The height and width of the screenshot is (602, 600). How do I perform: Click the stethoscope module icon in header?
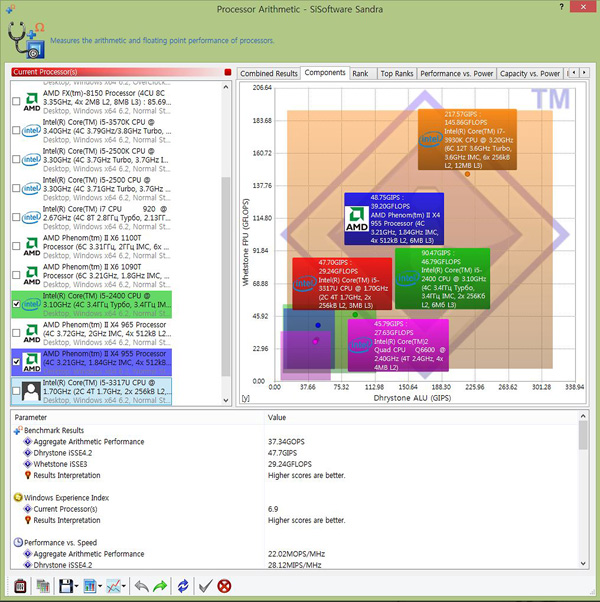tap(26, 40)
